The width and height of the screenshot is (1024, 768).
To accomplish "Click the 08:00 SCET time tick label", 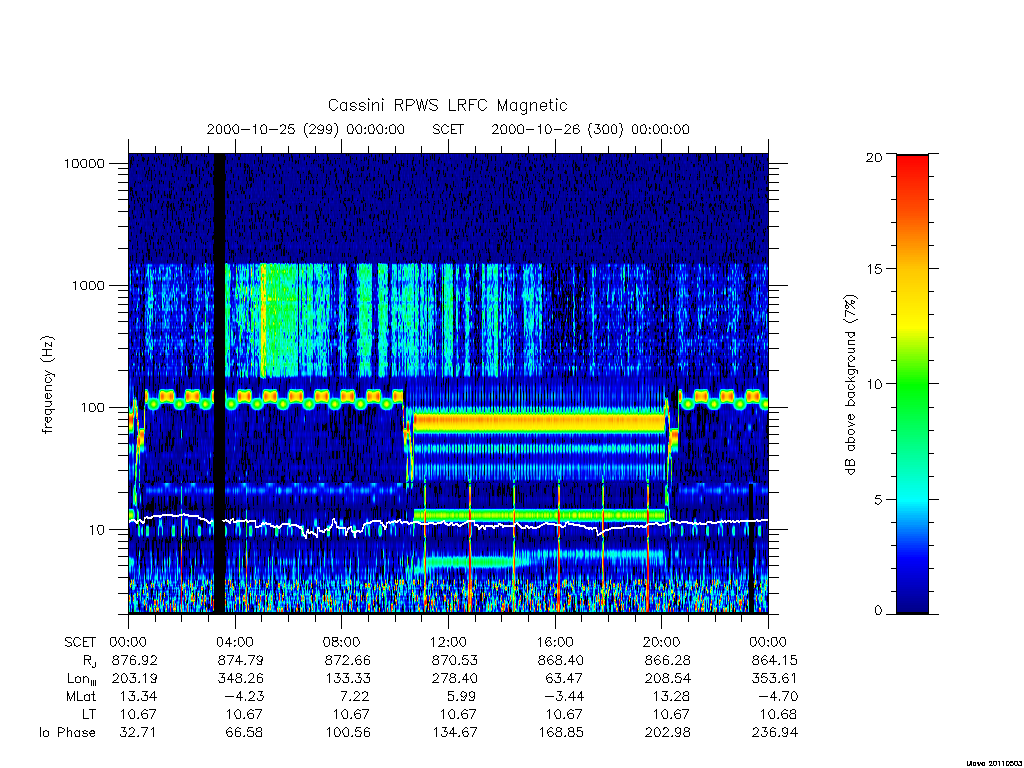I will pyautogui.click(x=342, y=642).
